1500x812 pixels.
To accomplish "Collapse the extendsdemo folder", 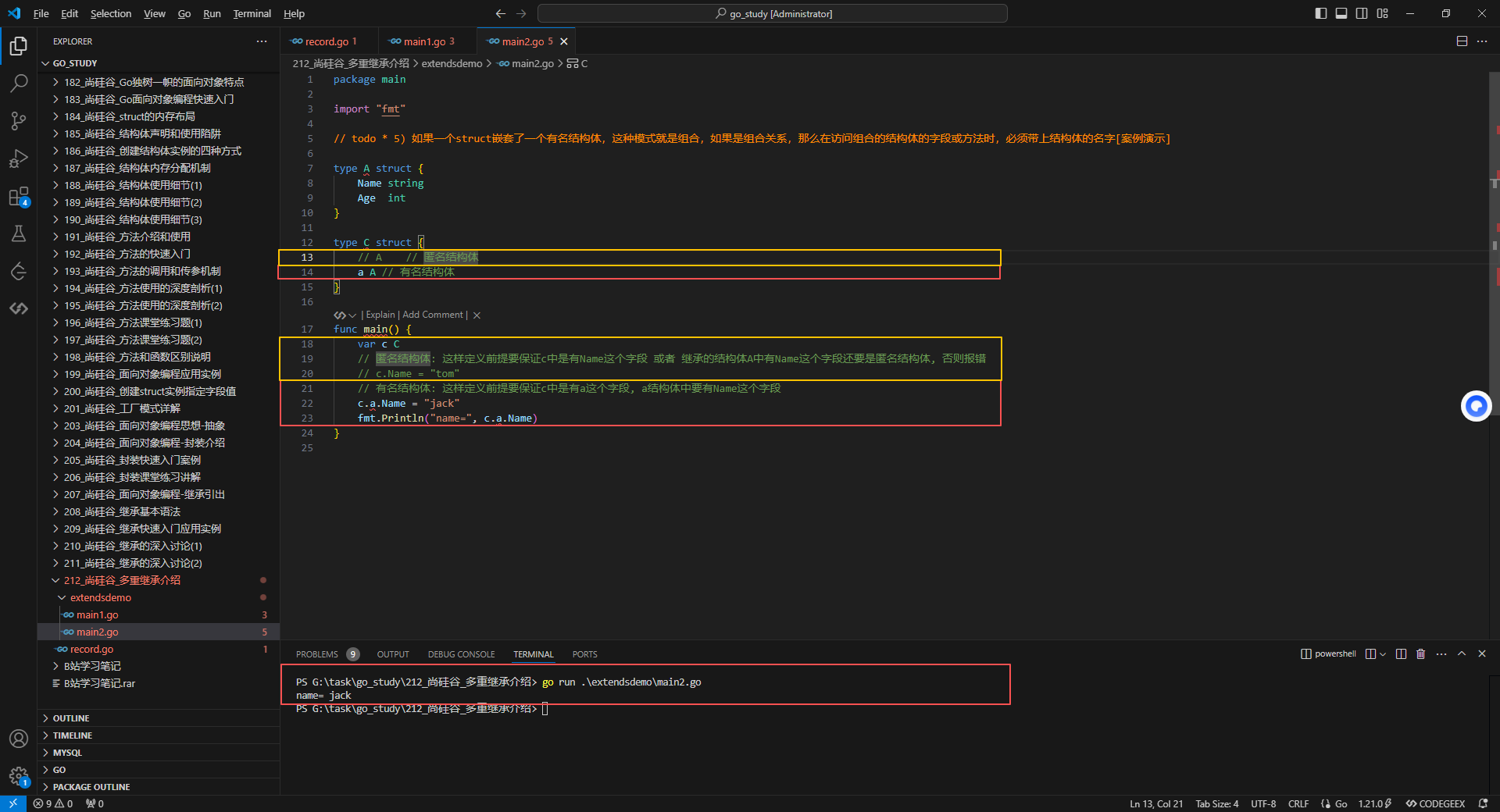I will click(159, 597).
